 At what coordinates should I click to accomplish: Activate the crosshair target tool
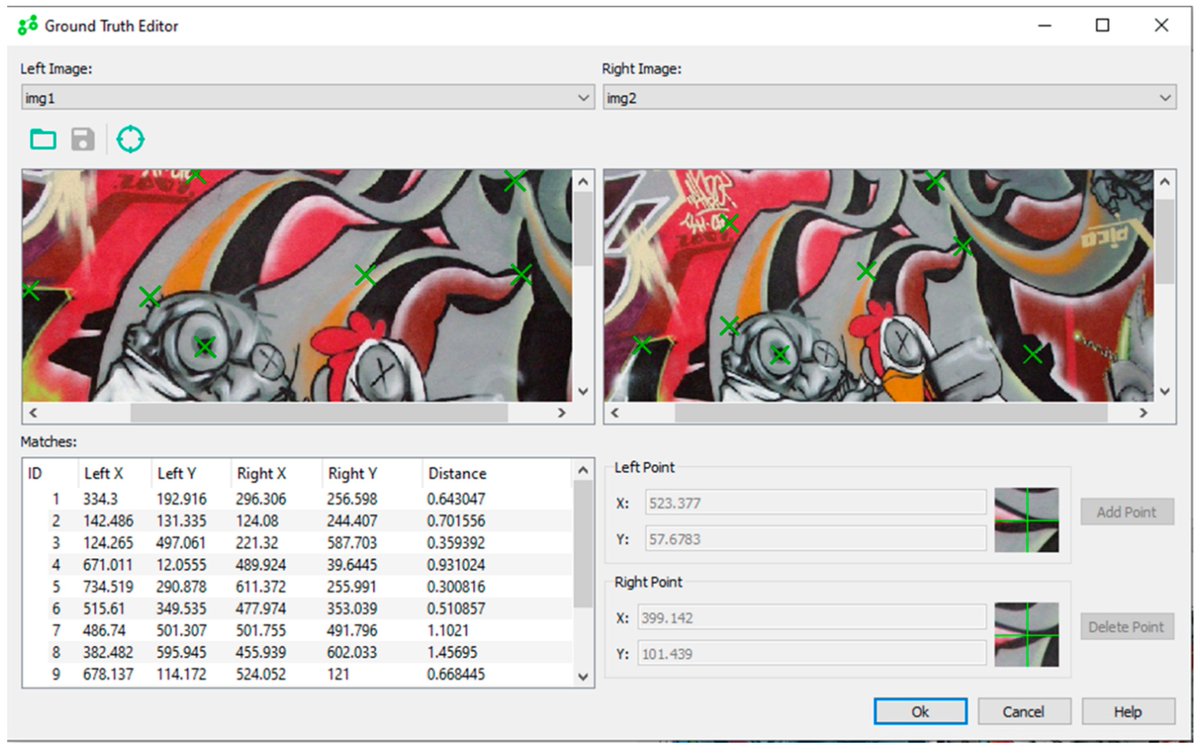(x=130, y=139)
